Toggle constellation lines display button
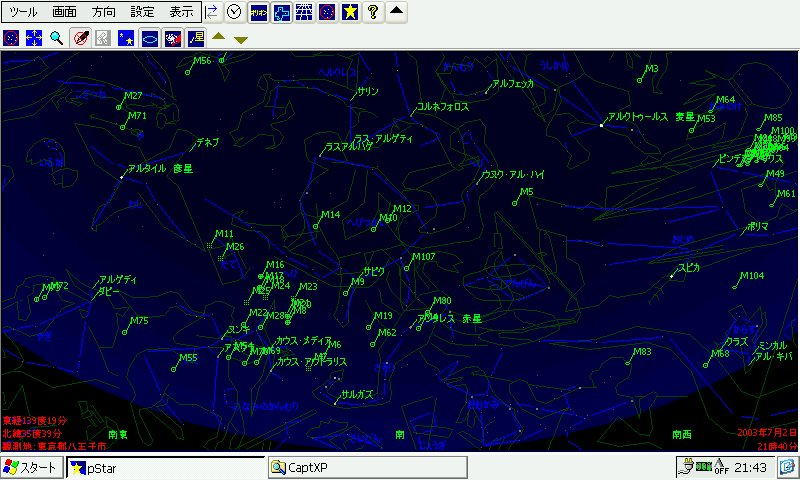This screenshot has width=800, height=480. point(281,12)
